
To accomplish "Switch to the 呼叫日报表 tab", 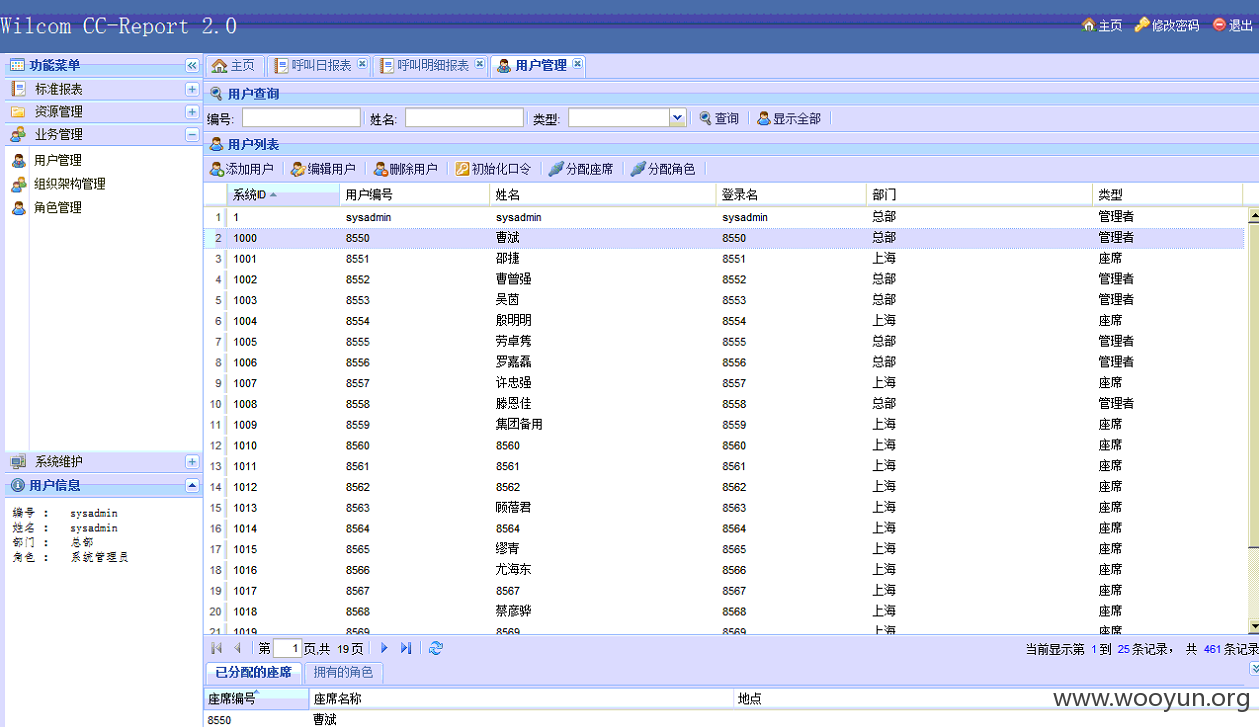I will point(315,65).
